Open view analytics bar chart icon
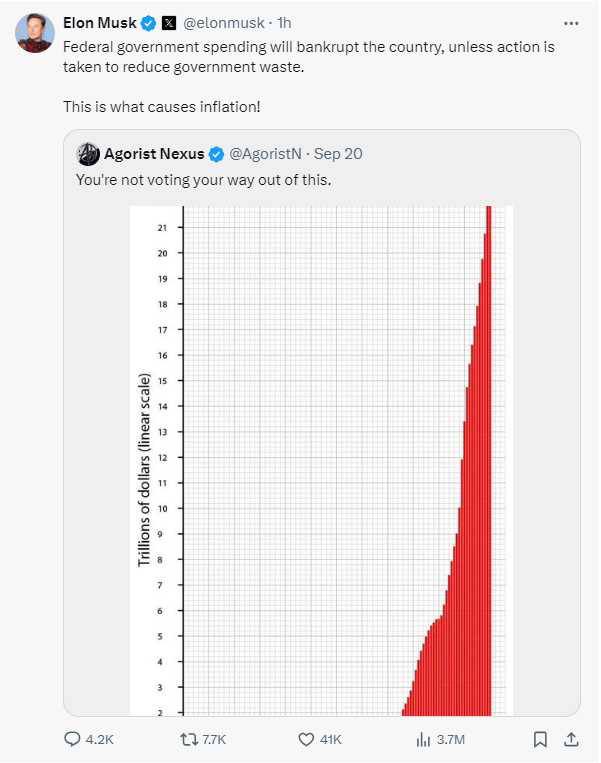The image size is (601, 763). click(423, 739)
